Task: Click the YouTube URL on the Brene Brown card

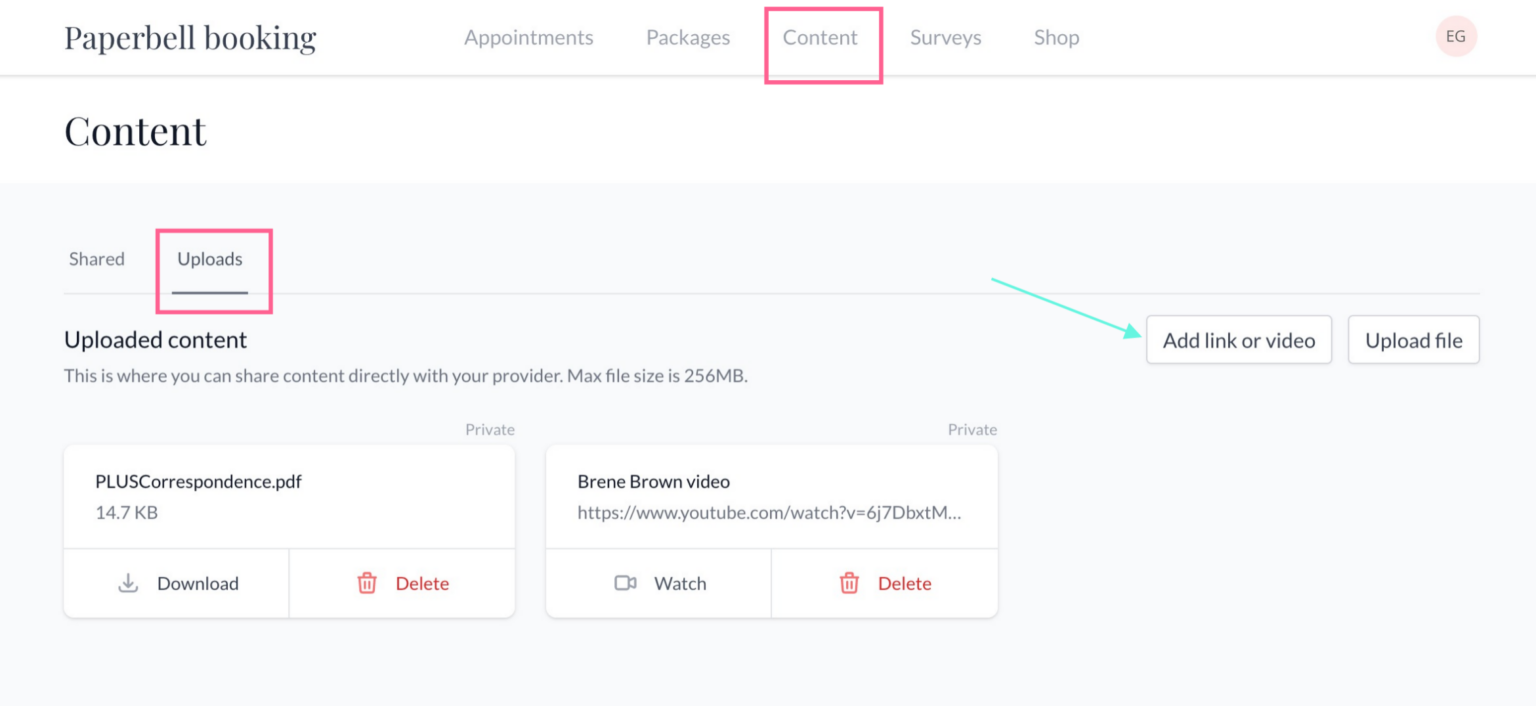Action: 769,512
